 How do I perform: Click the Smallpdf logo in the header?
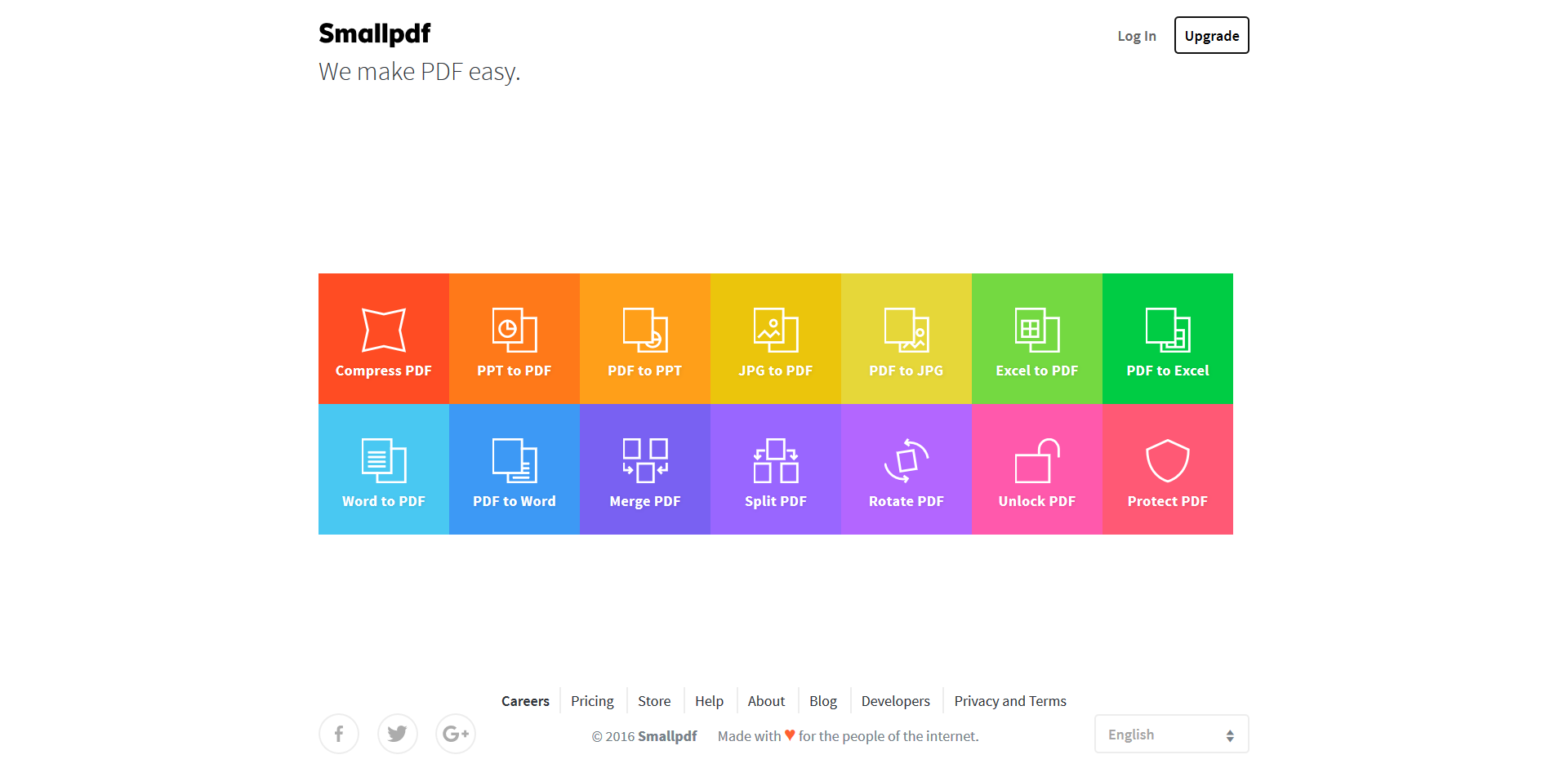click(375, 33)
